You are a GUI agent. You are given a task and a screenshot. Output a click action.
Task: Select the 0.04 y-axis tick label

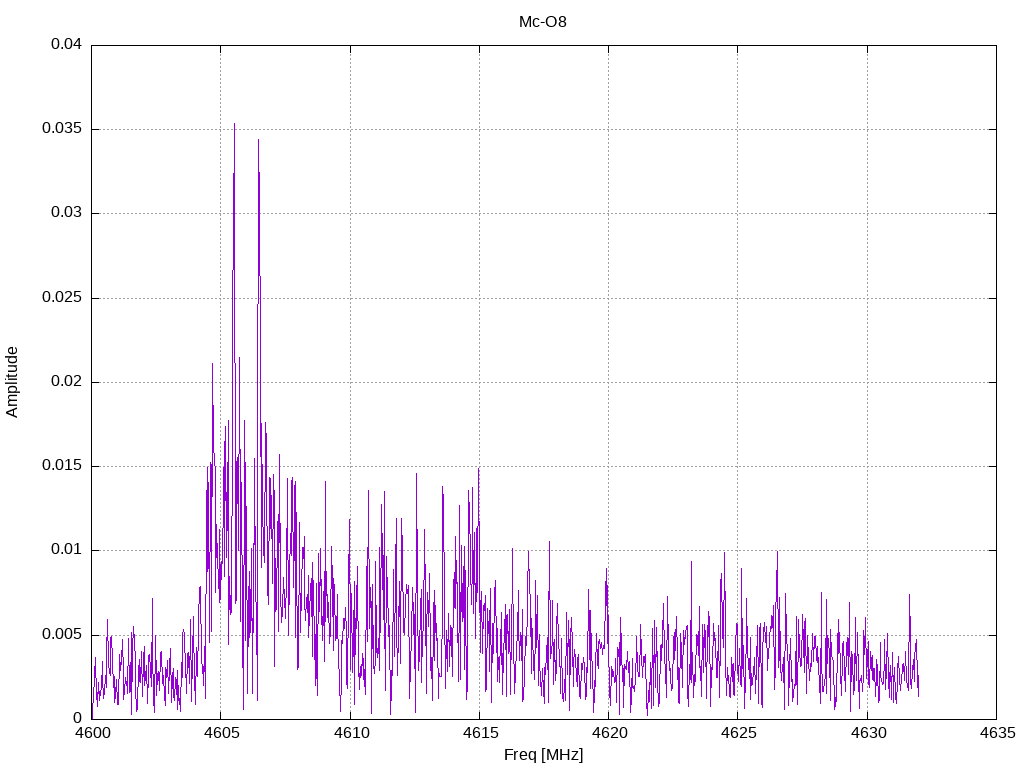[x=67, y=45]
